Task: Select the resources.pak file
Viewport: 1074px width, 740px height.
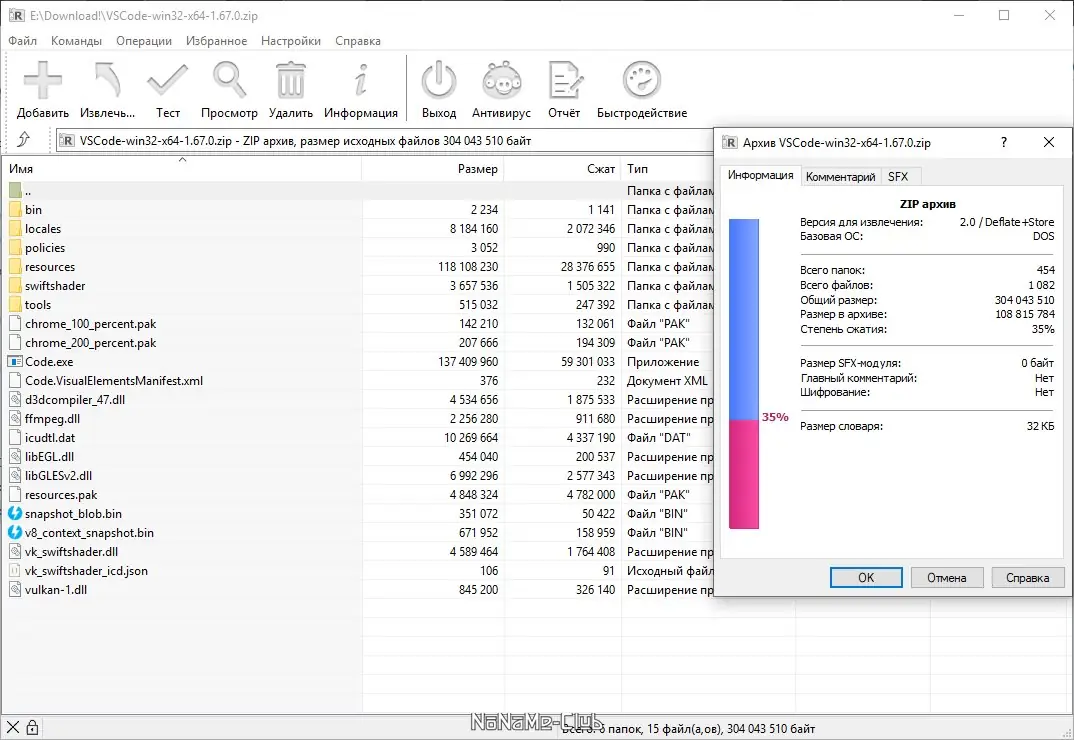Action: [x=356, y=495]
